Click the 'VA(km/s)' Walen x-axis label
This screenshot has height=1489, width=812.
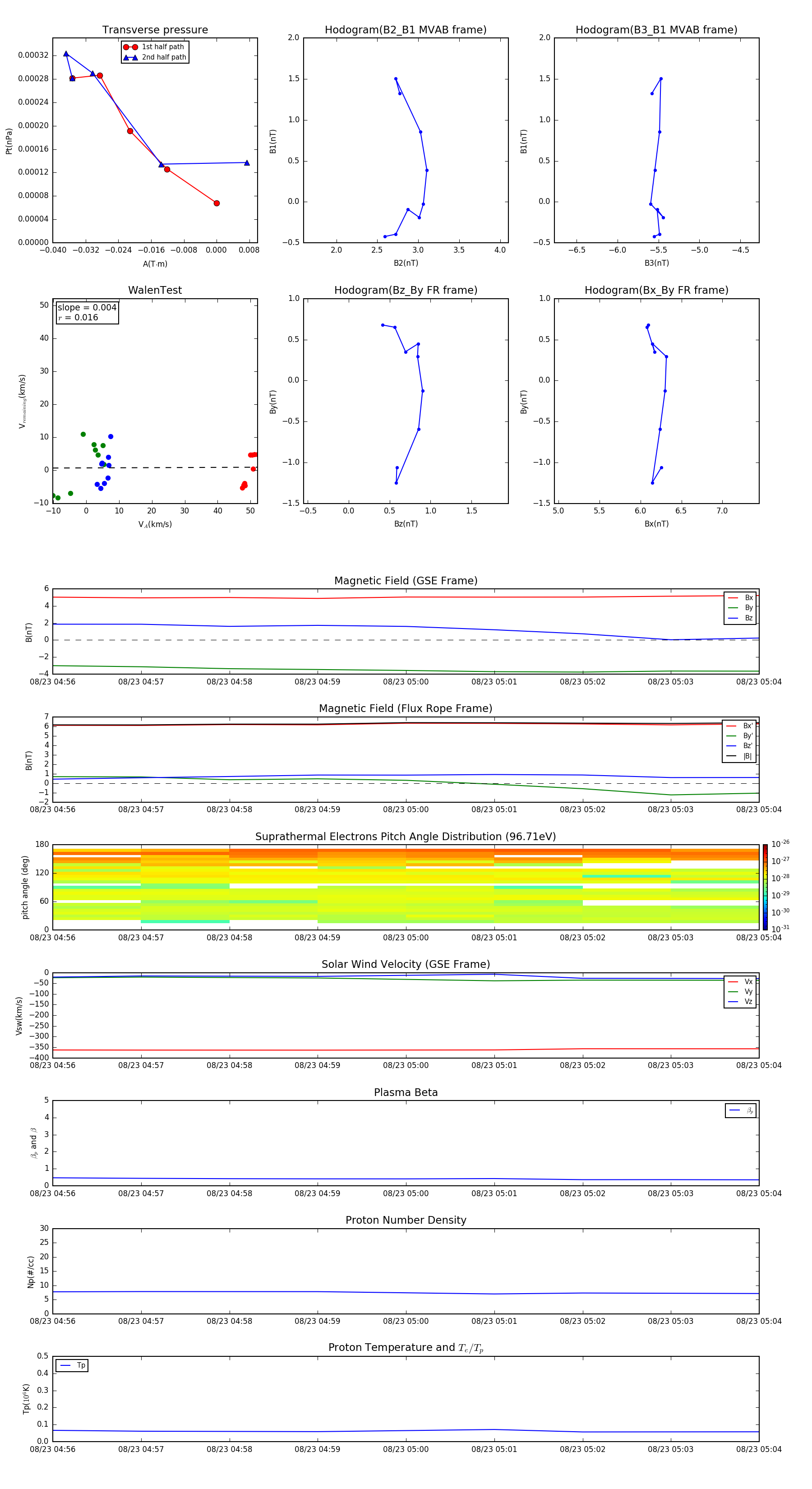pos(155,524)
